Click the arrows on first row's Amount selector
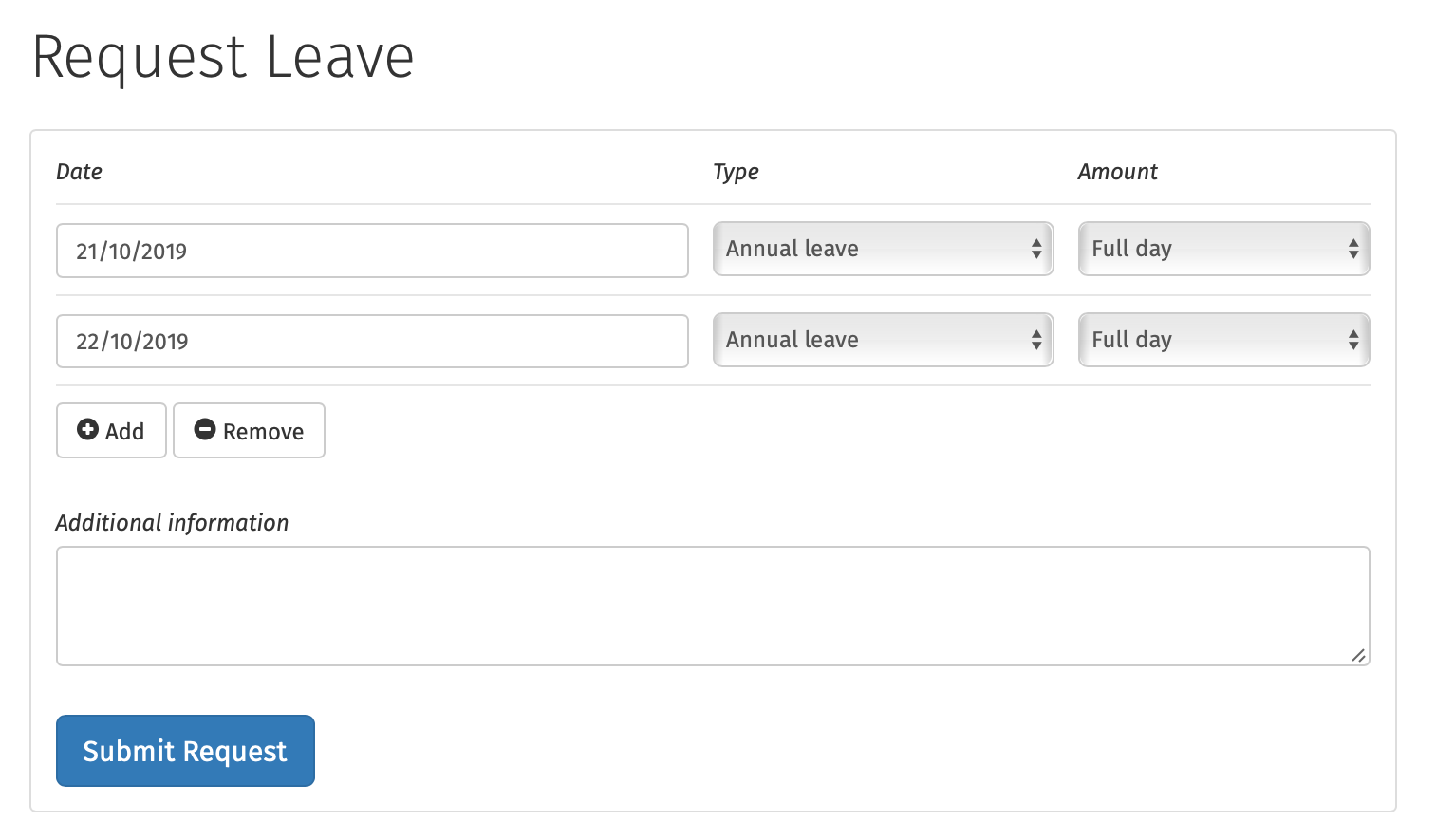The height and width of the screenshot is (840, 1436). (1353, 249)
